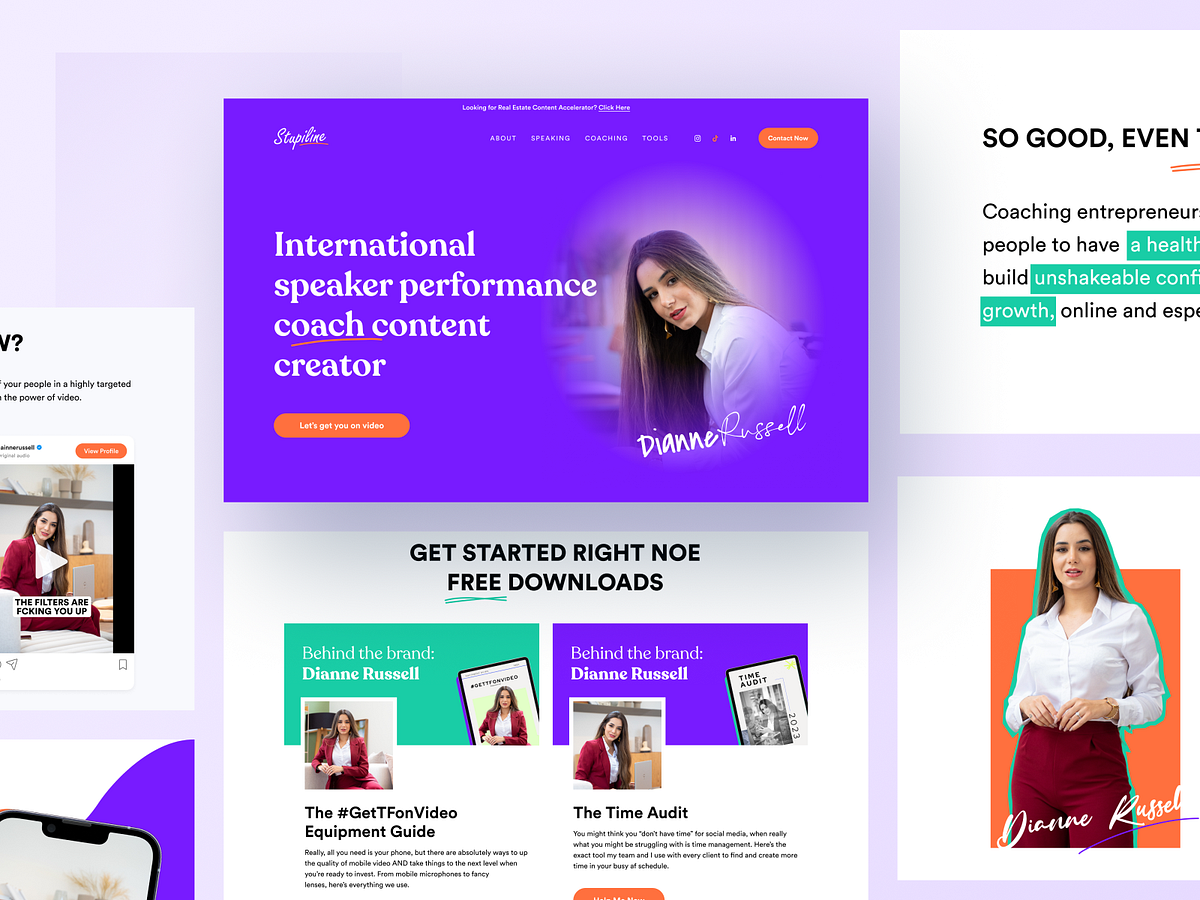Click the Stapiline logo
Screen dimensions: 1200x900
(301, 138)
